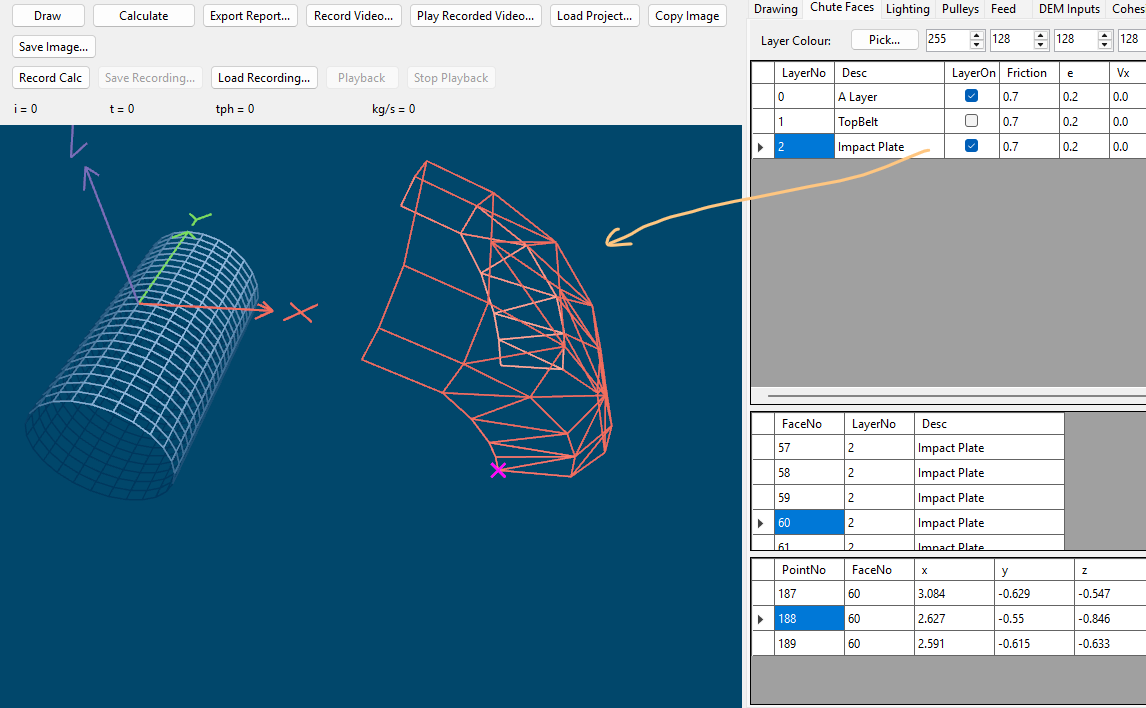Viewport: 1146px width, 708px height.
Task: Click z value -0.633 cell
Action: pyautogui.click(x=1109, y=643)
